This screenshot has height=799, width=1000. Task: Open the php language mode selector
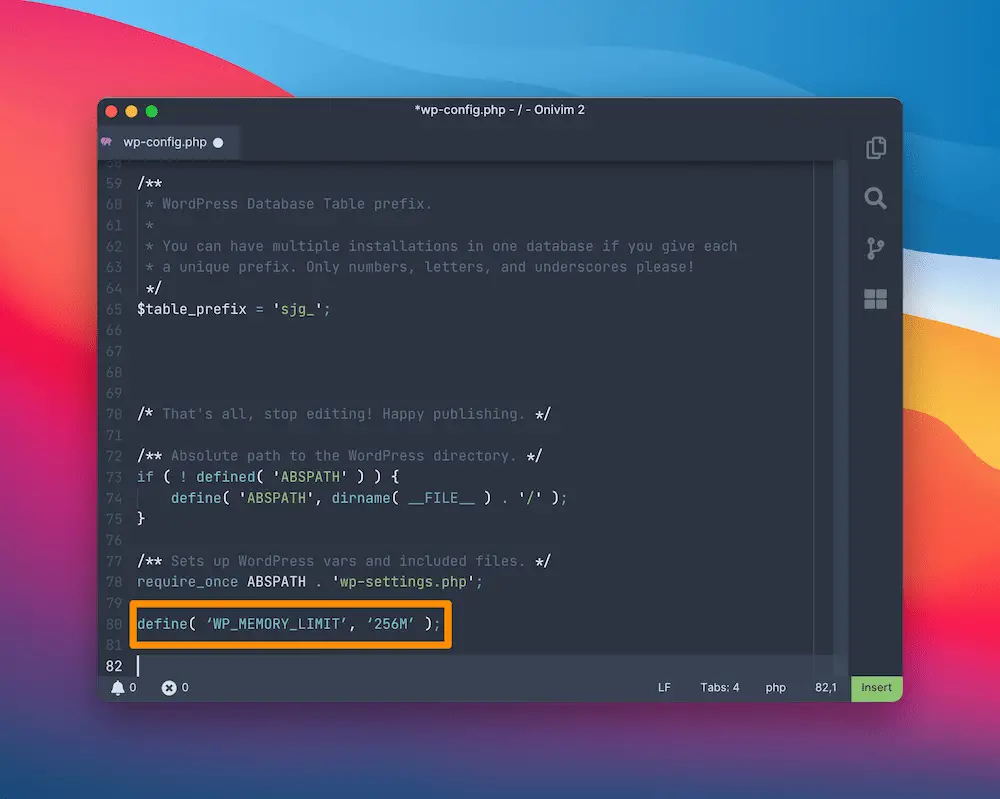[776, 688]
